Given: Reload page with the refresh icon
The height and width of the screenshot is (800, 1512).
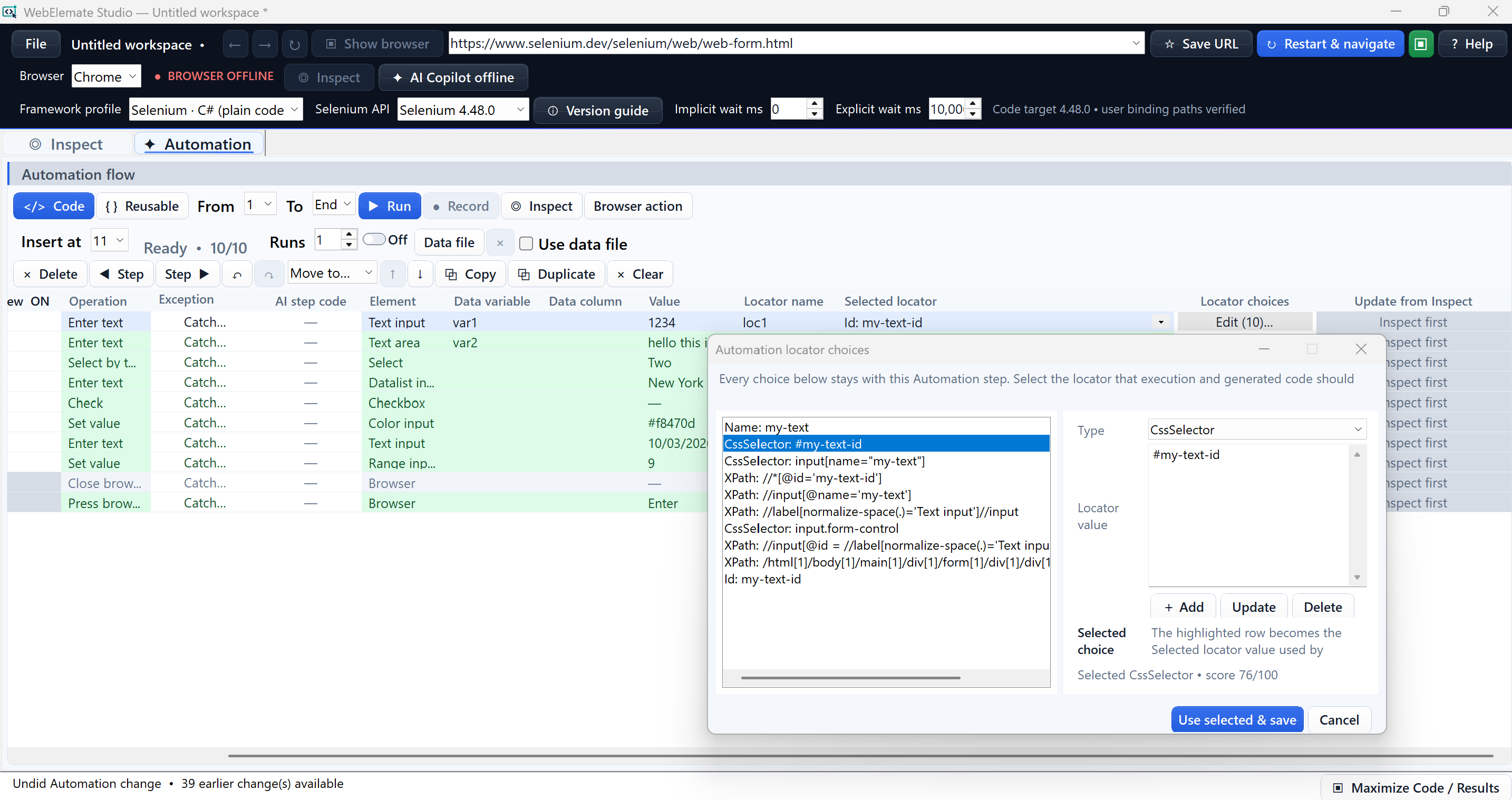Looking at the screenshot, I should click(295, 44).
